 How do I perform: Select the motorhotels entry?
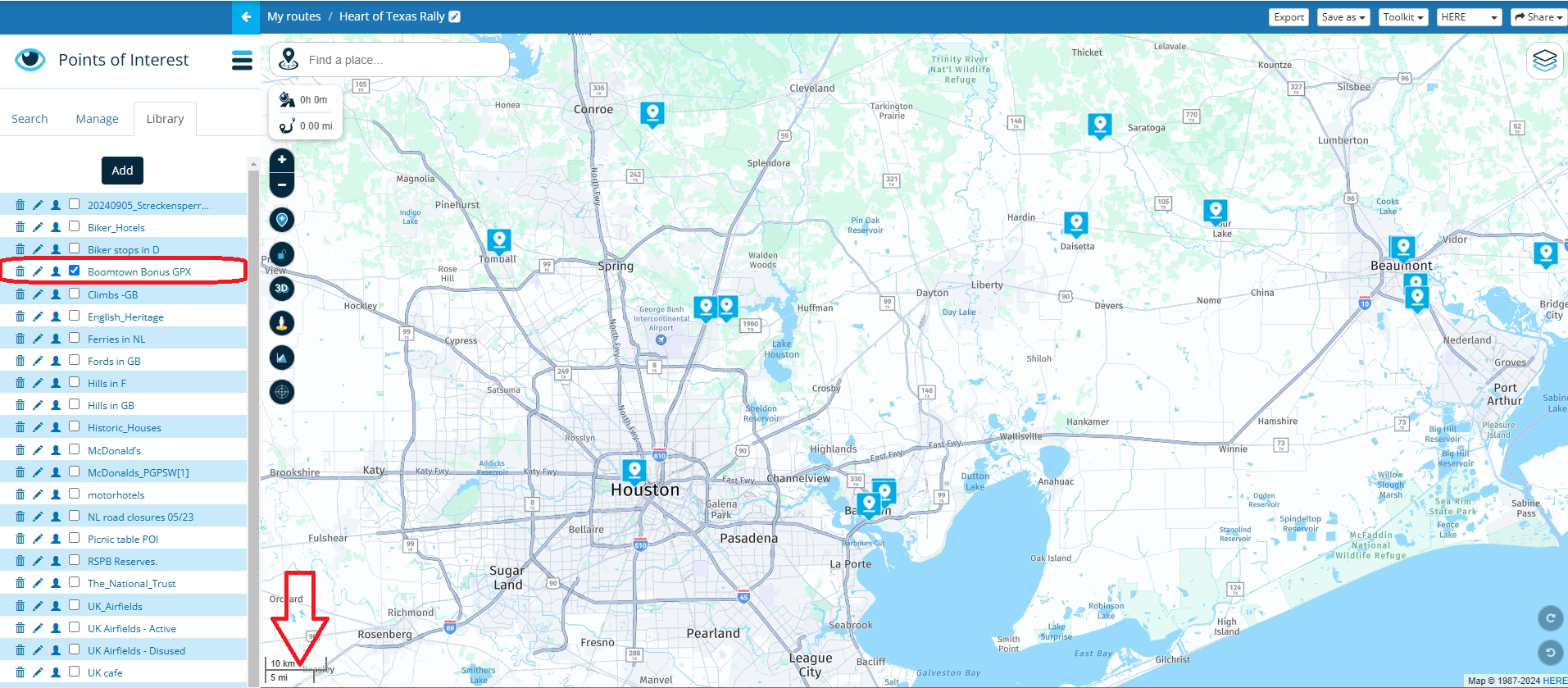pos(116,495)
